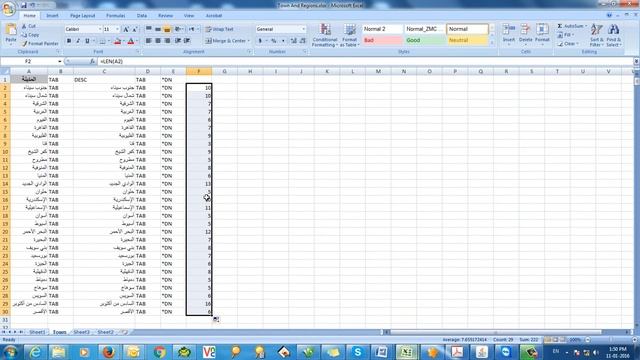Copy the selected cells
This screenshot has height=360, width=640.
click(x=30, y=35)
